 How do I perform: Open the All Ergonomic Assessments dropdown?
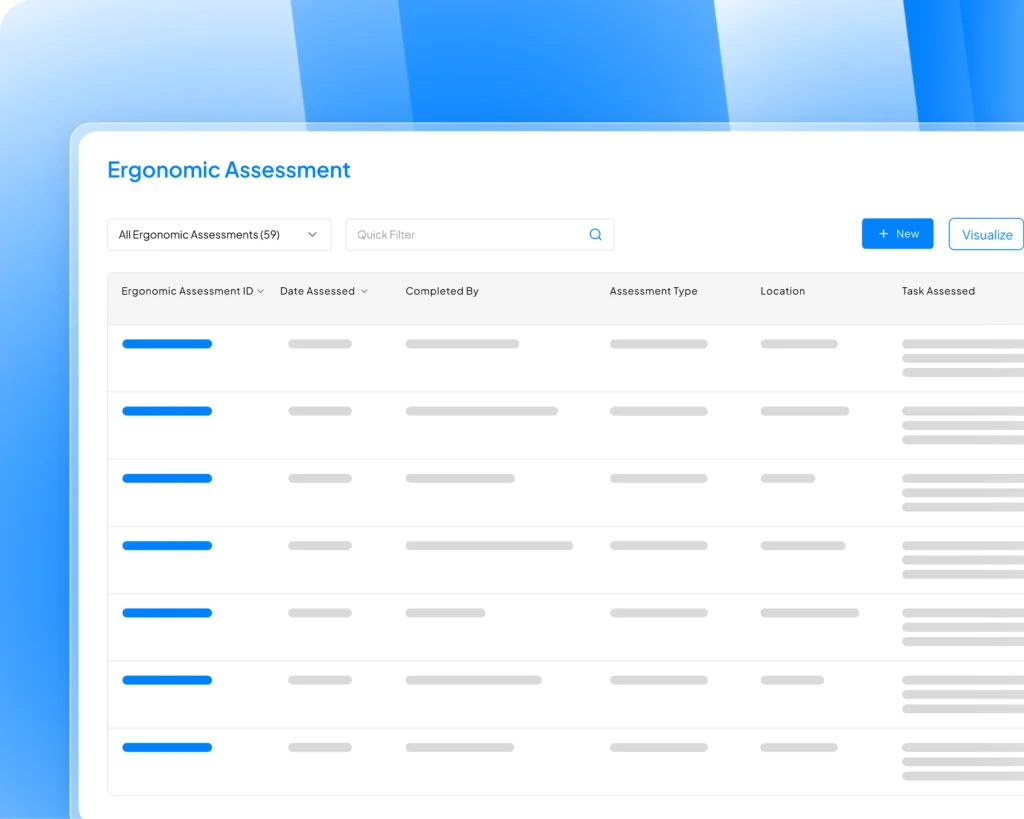click(218, 234)
